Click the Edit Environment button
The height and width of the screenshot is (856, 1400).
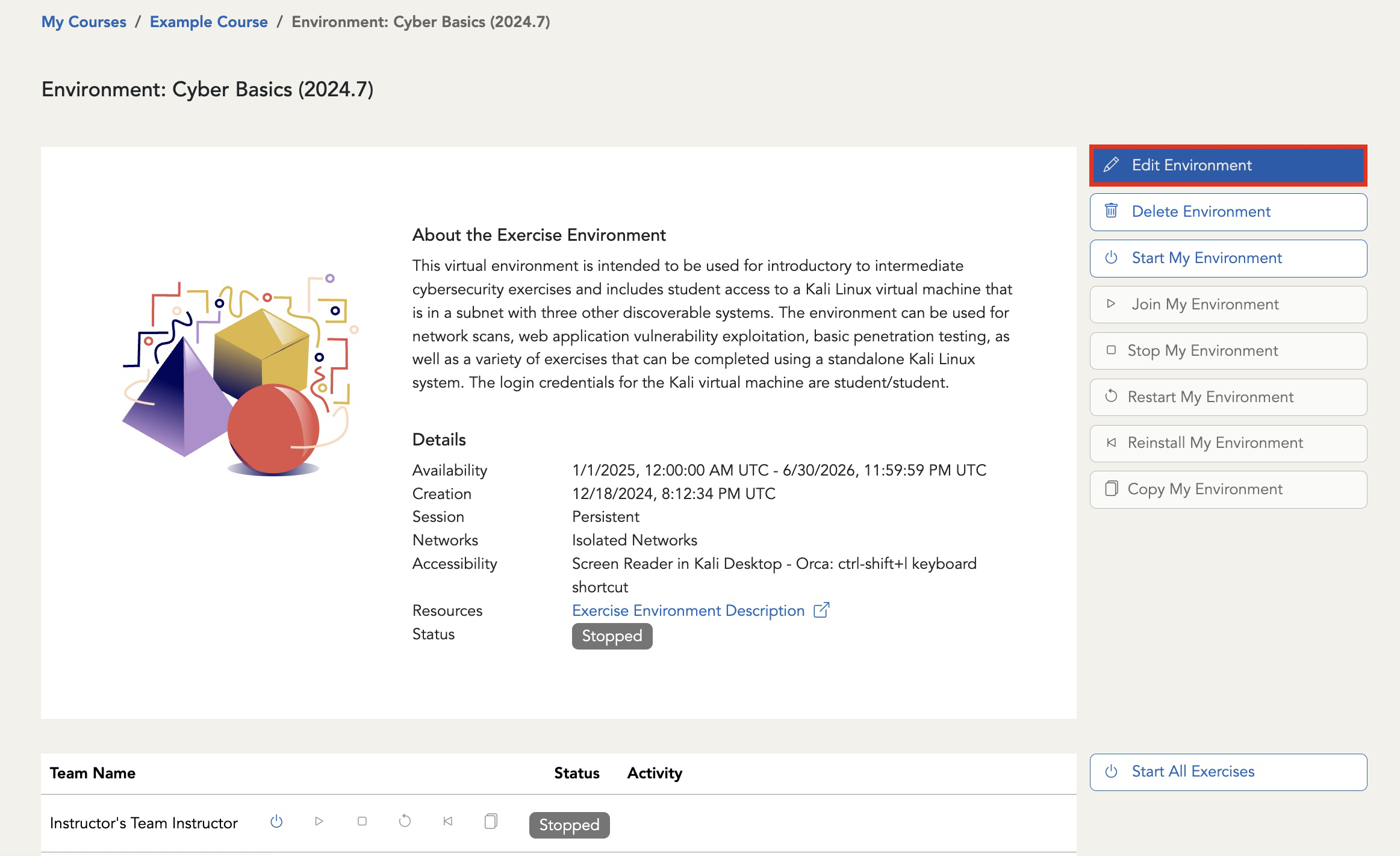[x=1228, y=164]
